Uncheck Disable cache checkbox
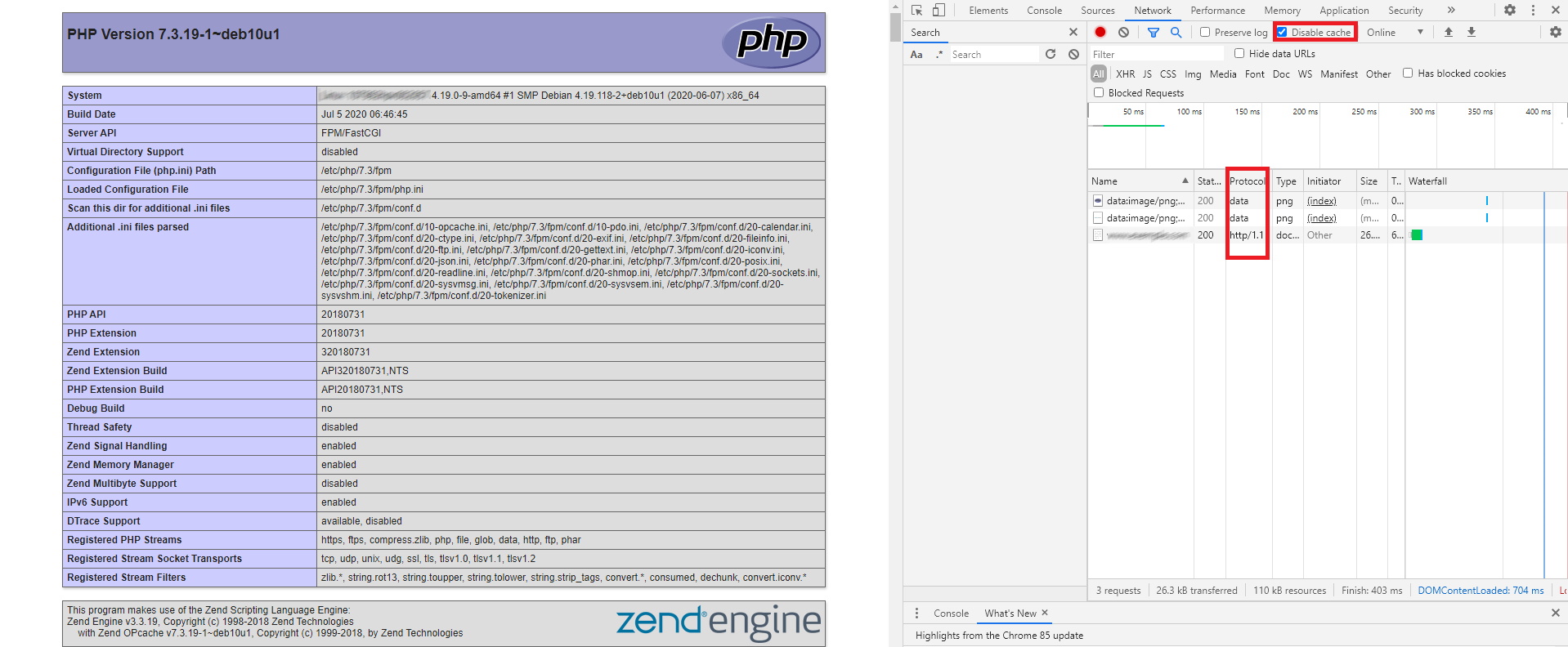The height and width of the screenshot is (647, 1568). click(1282, 32)
